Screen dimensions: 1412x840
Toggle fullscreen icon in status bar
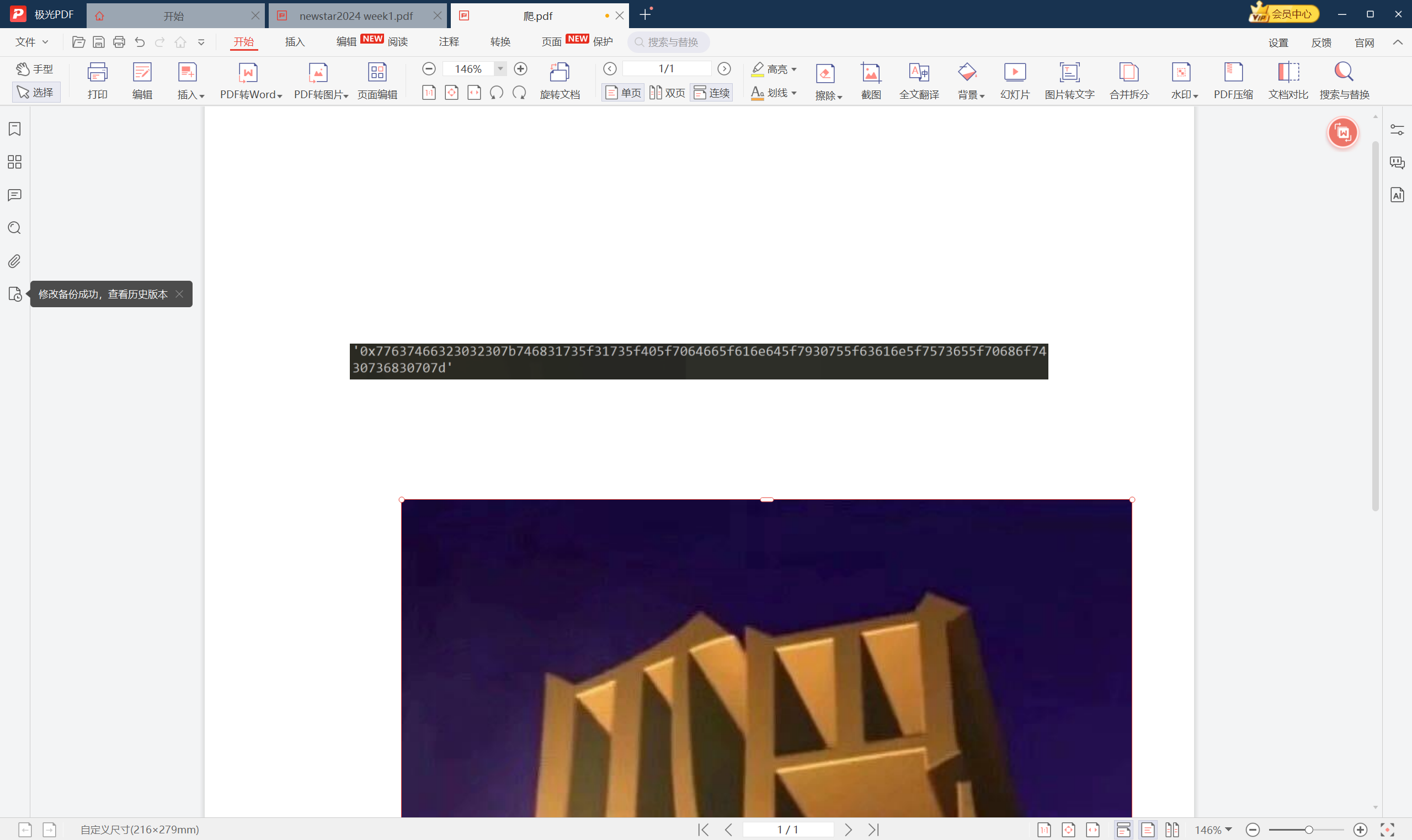pyautogui.click(x=1387, y=830)
